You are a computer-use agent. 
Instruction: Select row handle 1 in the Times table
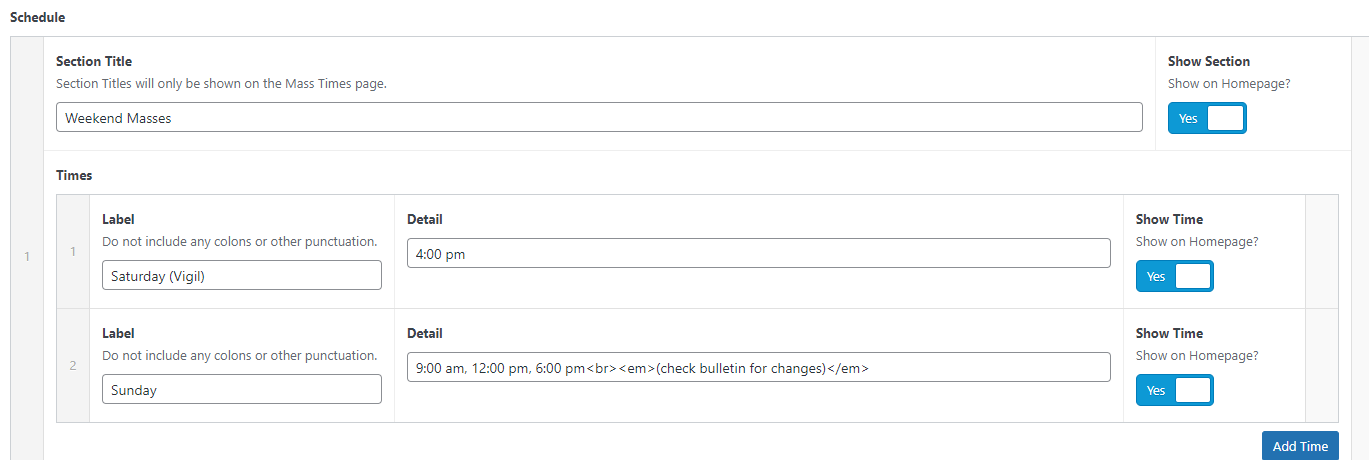click(73, 252)
